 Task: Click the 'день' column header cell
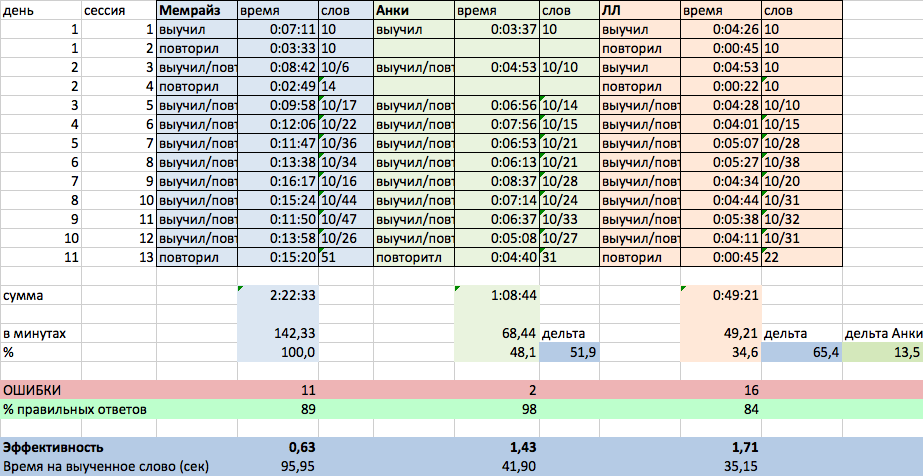point(41,11)
